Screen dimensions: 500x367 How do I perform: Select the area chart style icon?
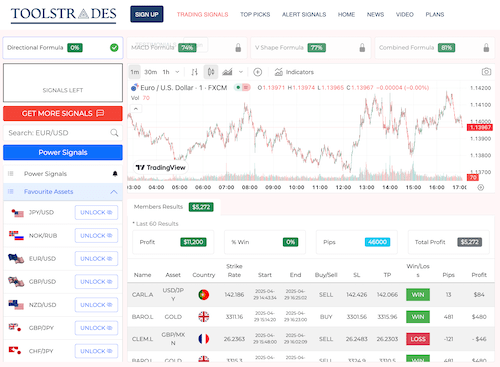pos(227,72)
